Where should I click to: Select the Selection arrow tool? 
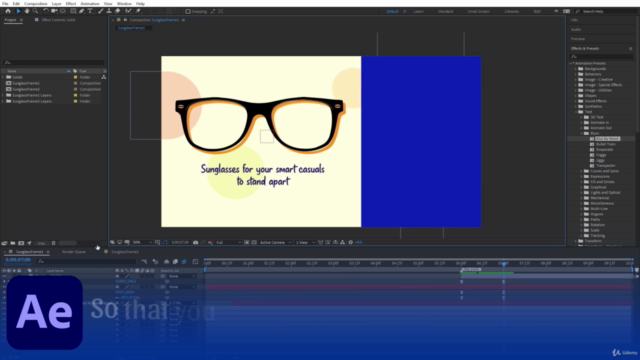[x=18, y=11]
